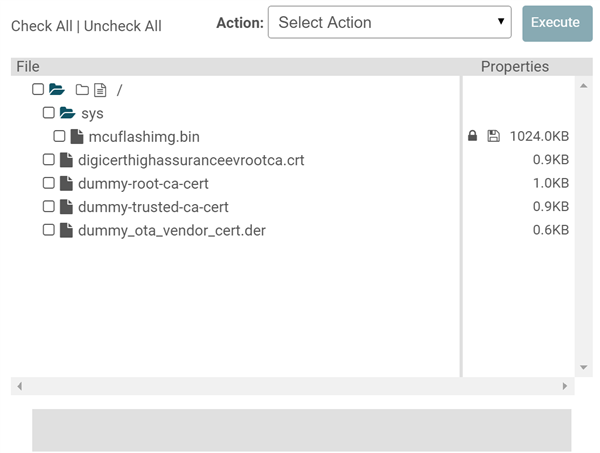Click the sys folder icon
This screenshot has width=600, height=453.
click(x=67, y=113)
